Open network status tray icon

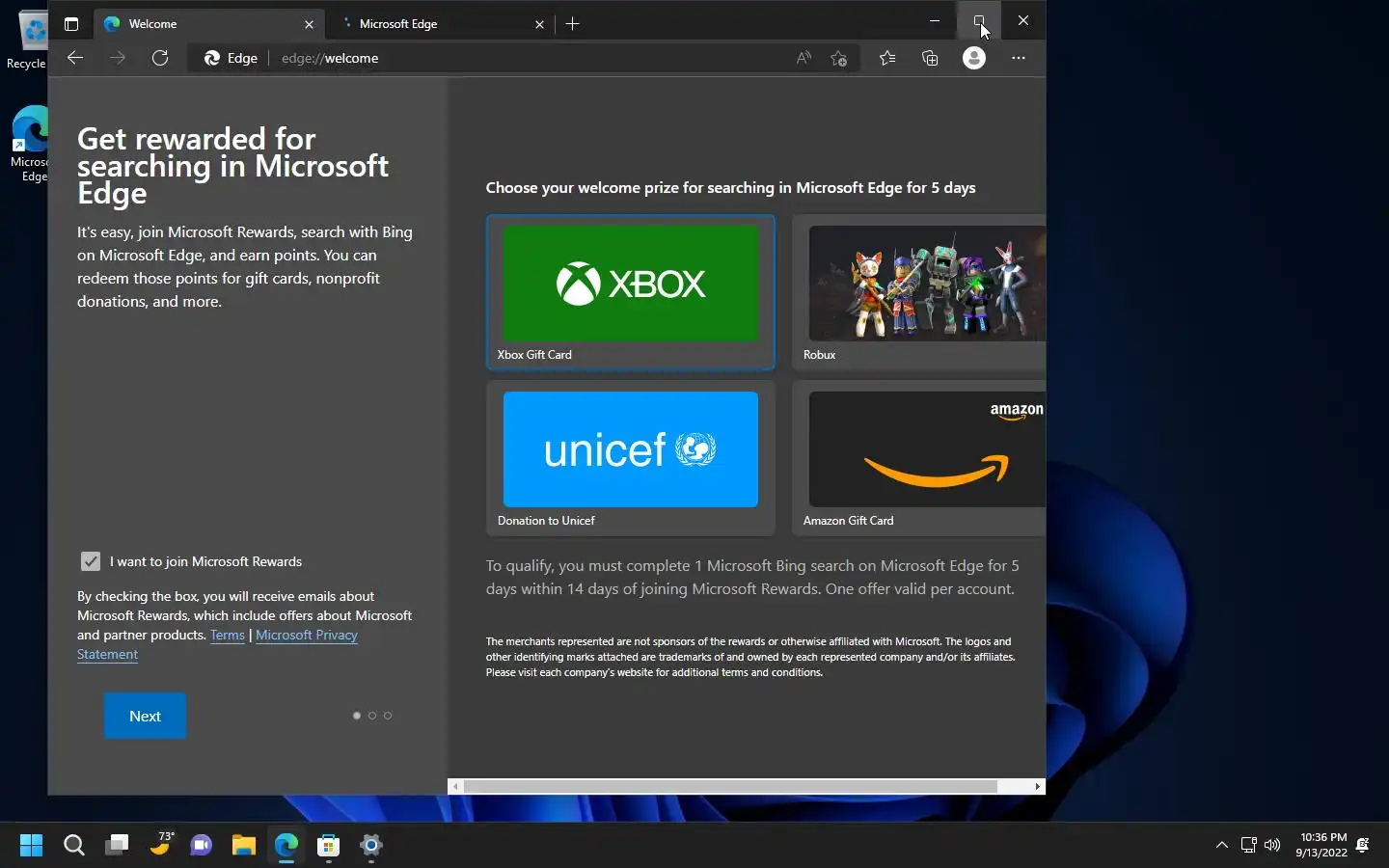coord(1248,846)
